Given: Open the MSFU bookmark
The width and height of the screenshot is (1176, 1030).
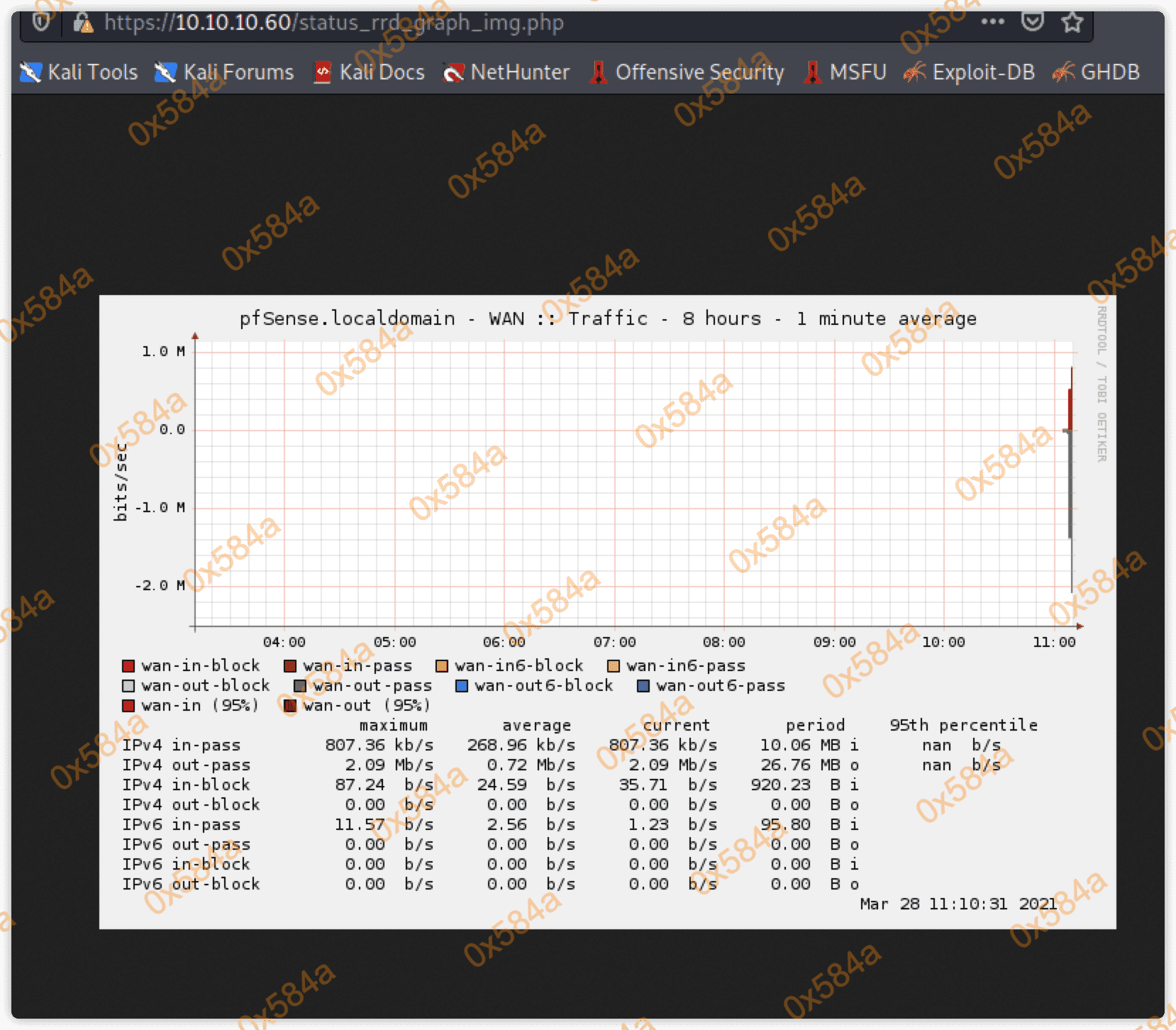Looking at the screenshot, I should point(845,72).
